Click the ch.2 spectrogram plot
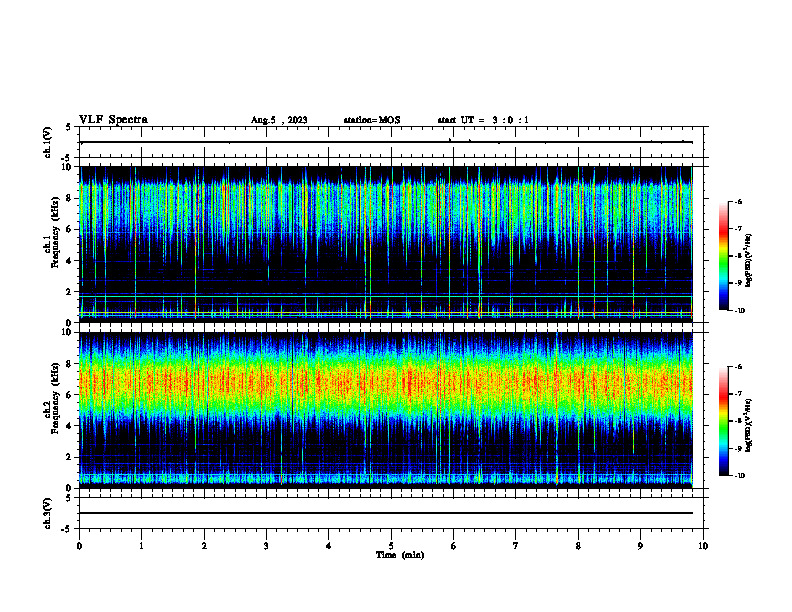Screen dimensions: 792x612 (386, 410)
